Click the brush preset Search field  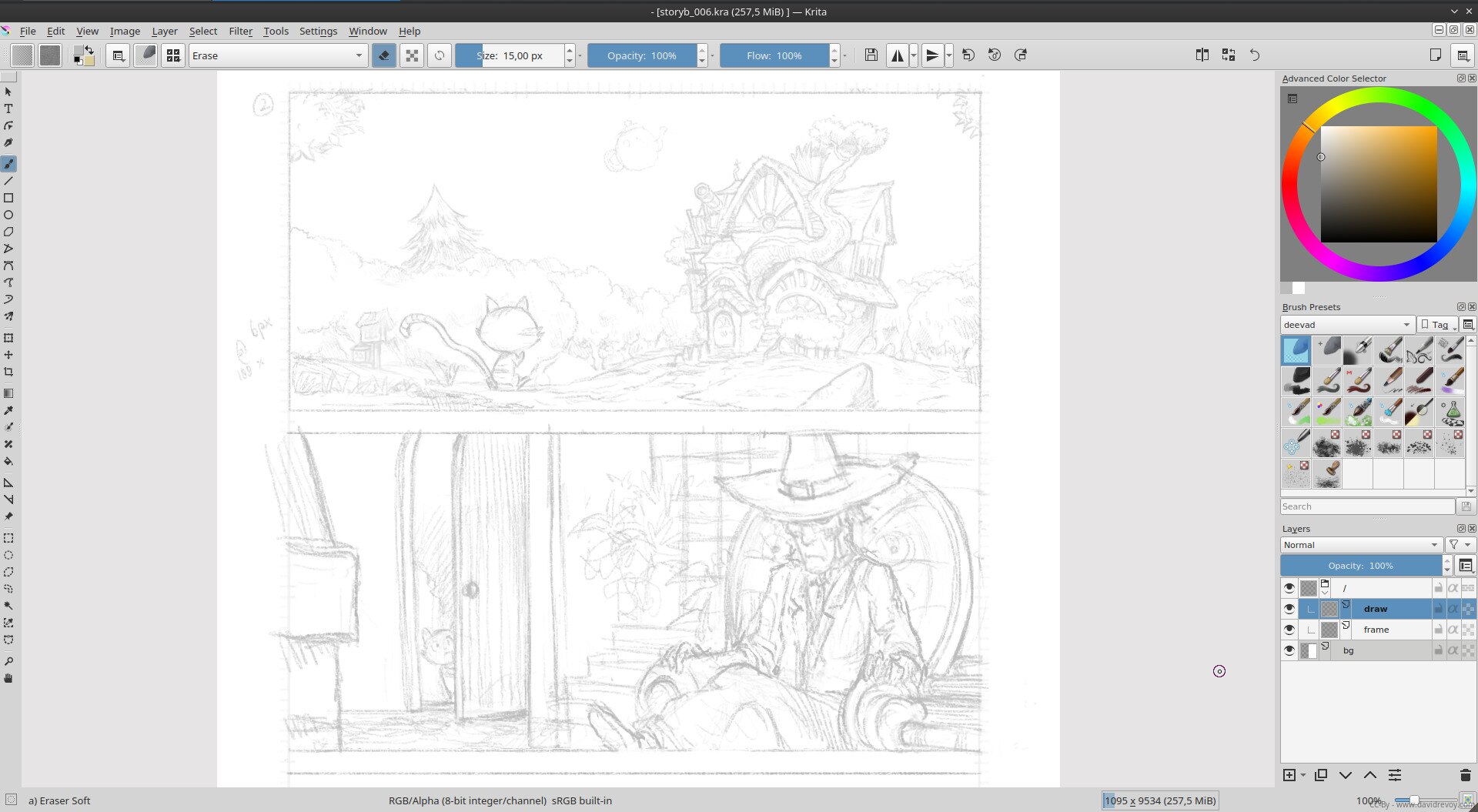click(1367, 506)
